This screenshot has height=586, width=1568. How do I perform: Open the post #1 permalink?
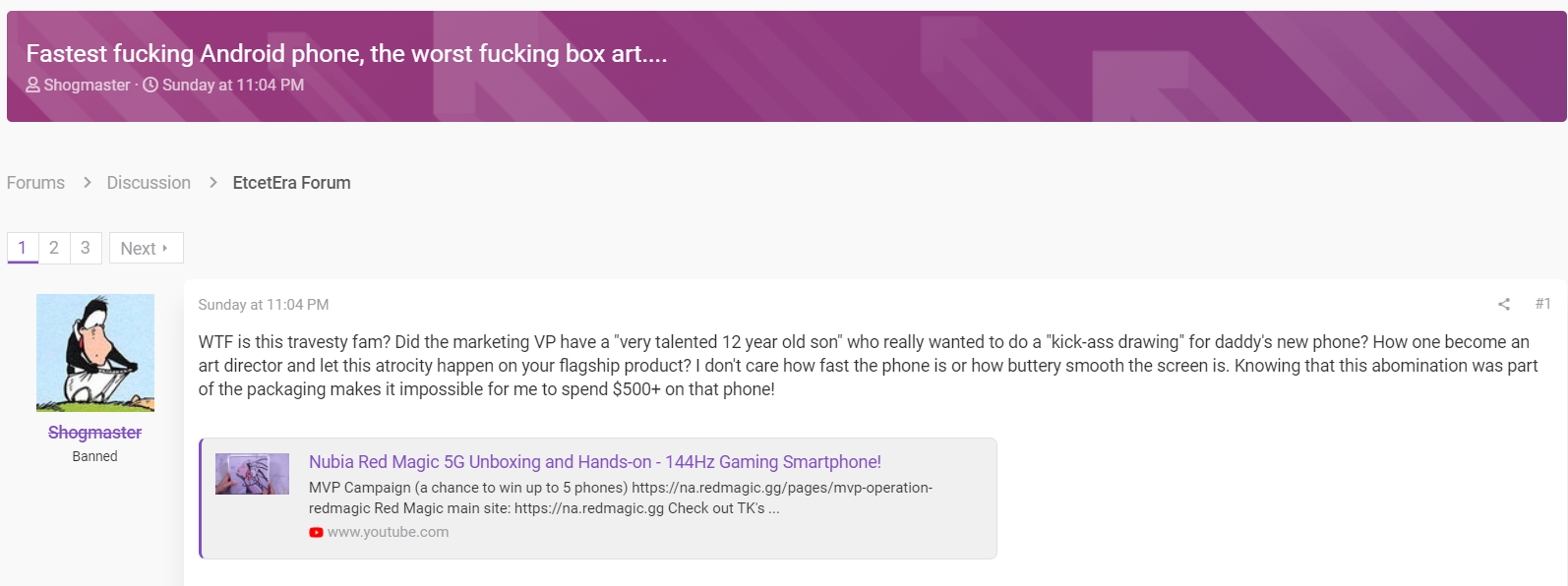tap(1542, 304)
